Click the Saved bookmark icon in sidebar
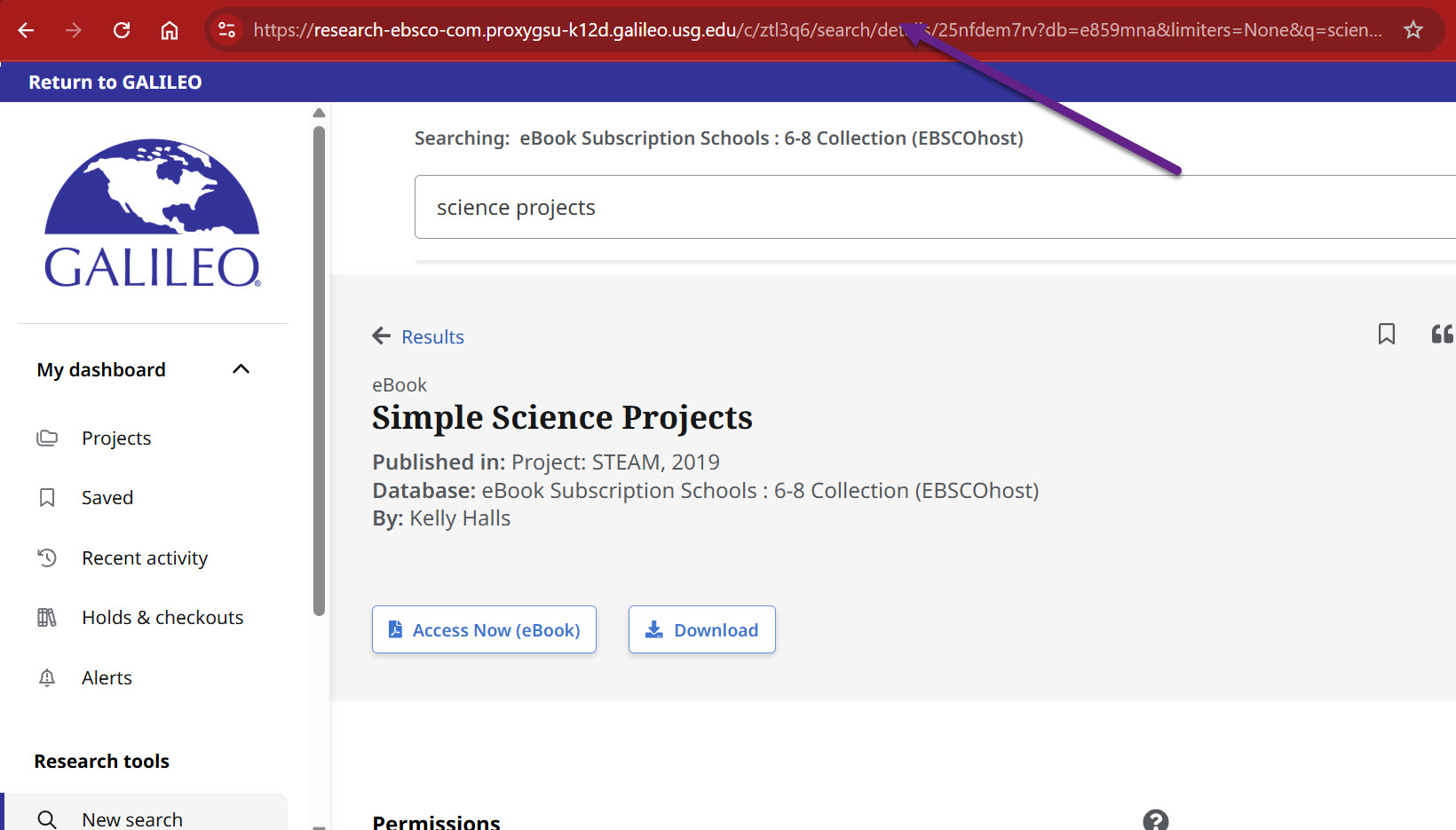 point(47,498)
